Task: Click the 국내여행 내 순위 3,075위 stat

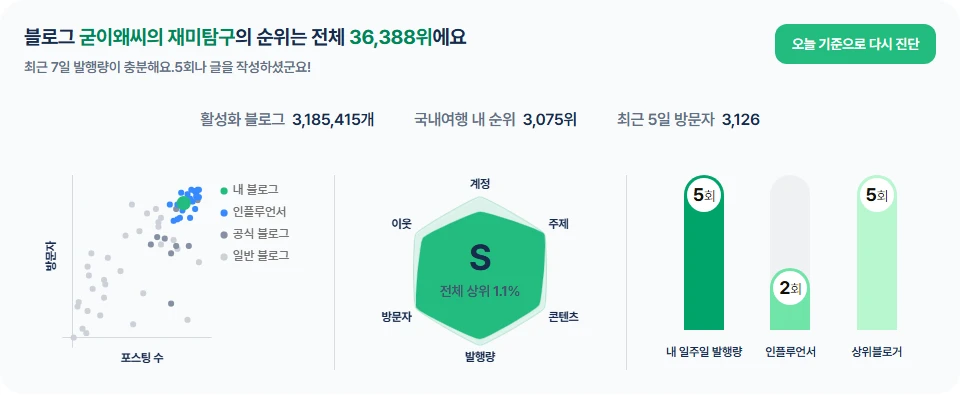Action: (x=495, y=119)
